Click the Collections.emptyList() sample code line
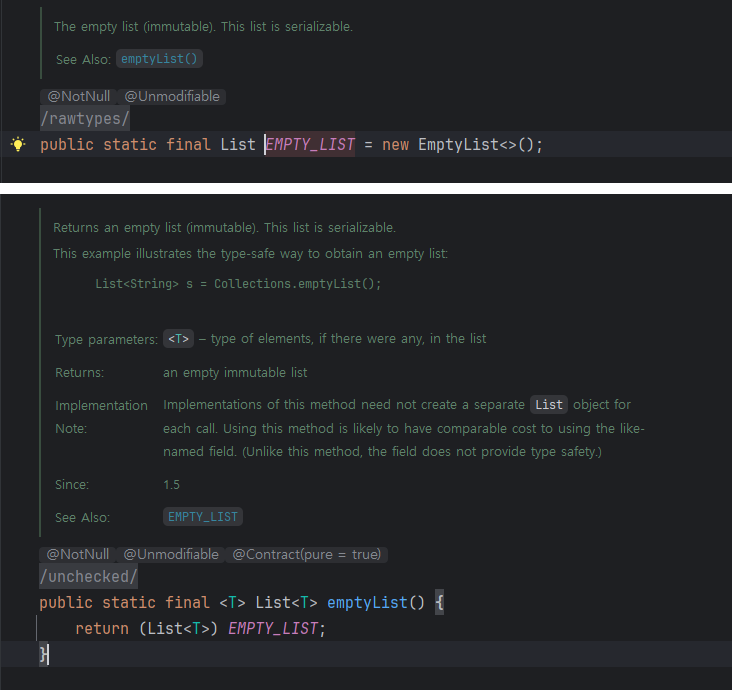Image resolution: width=732 pixels, height=691 pixels. [238, 283]
